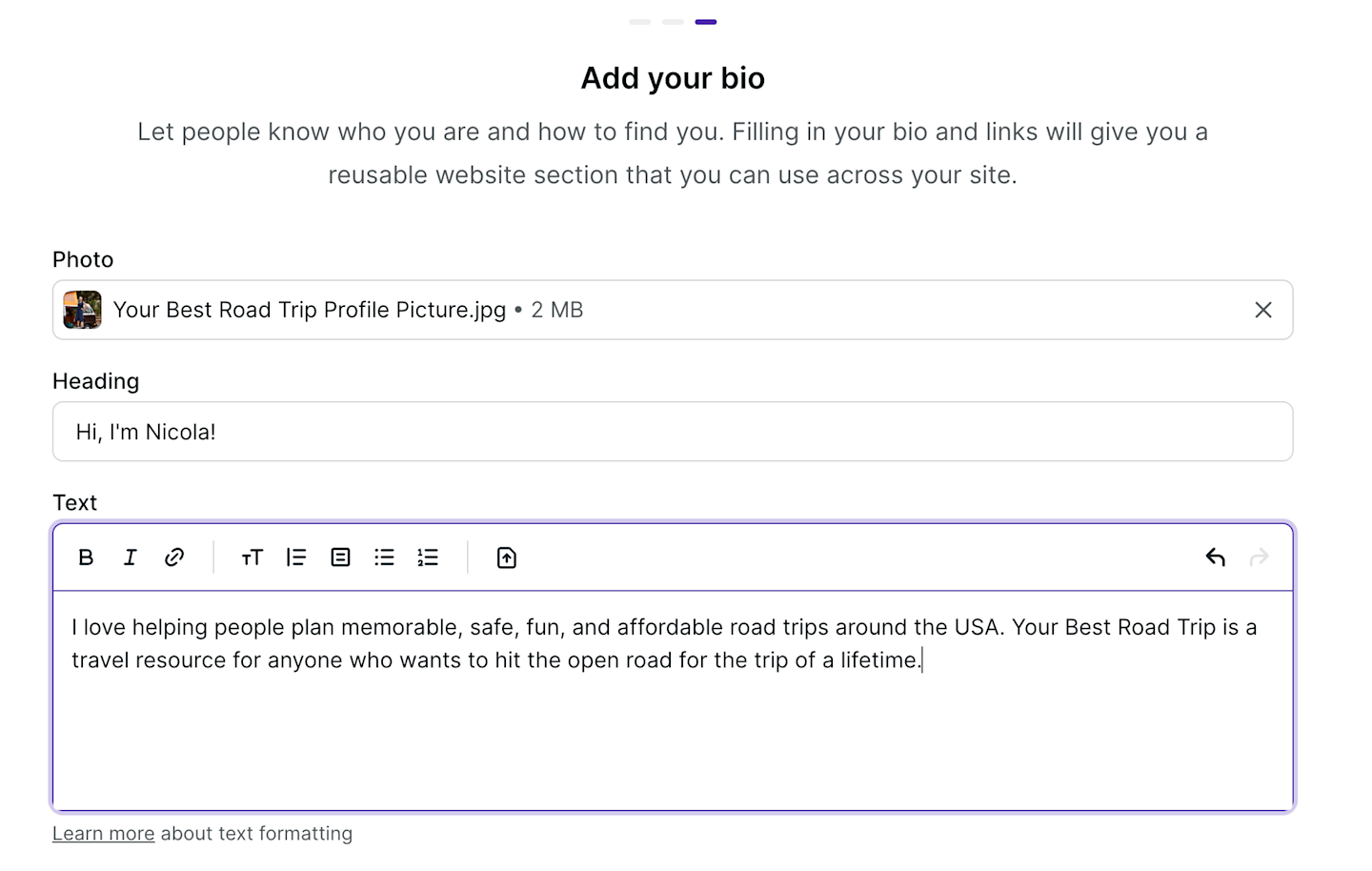Undo the last text edit
Viewport: 1372px width, 871px height.
(x=1215, y=557)
